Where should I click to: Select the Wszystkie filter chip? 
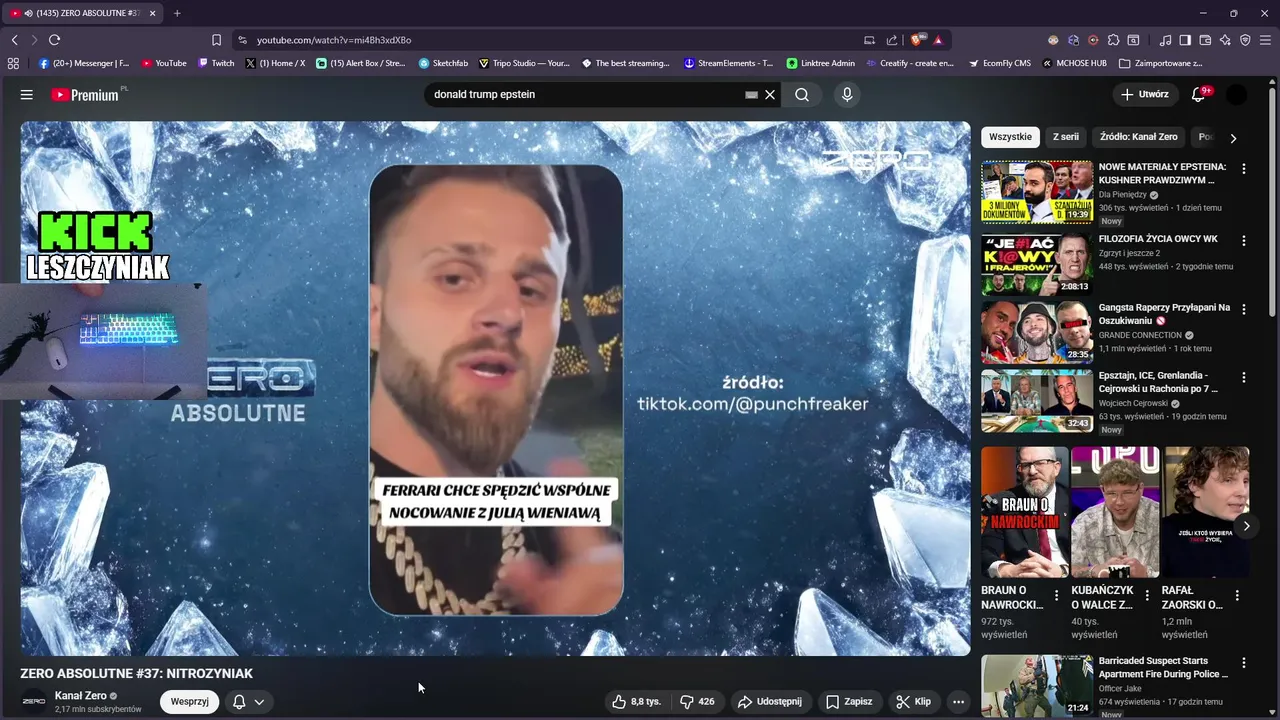[1010, 137]
